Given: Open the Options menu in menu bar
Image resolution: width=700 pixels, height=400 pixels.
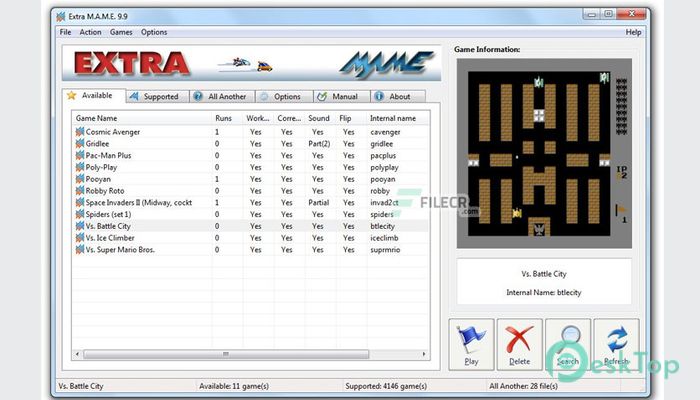Looking at the screenshot, I should 154,32.
